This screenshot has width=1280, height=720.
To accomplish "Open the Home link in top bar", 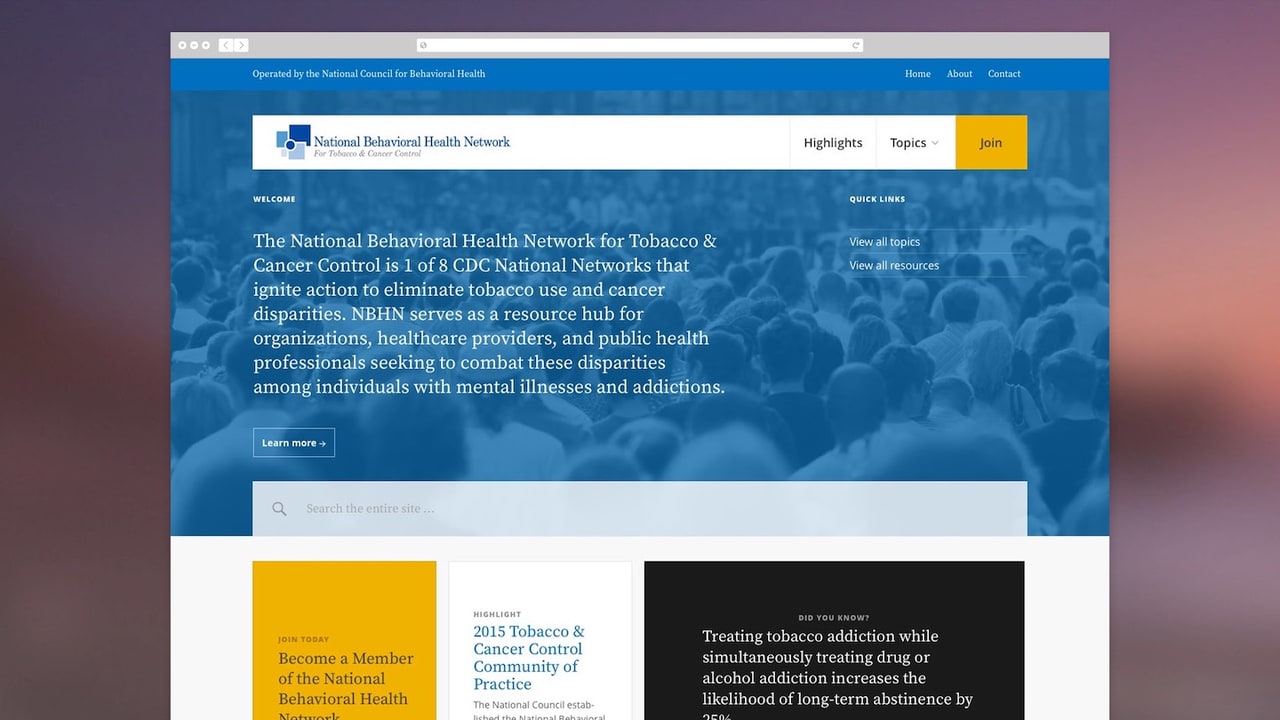I will coord(918,74).
